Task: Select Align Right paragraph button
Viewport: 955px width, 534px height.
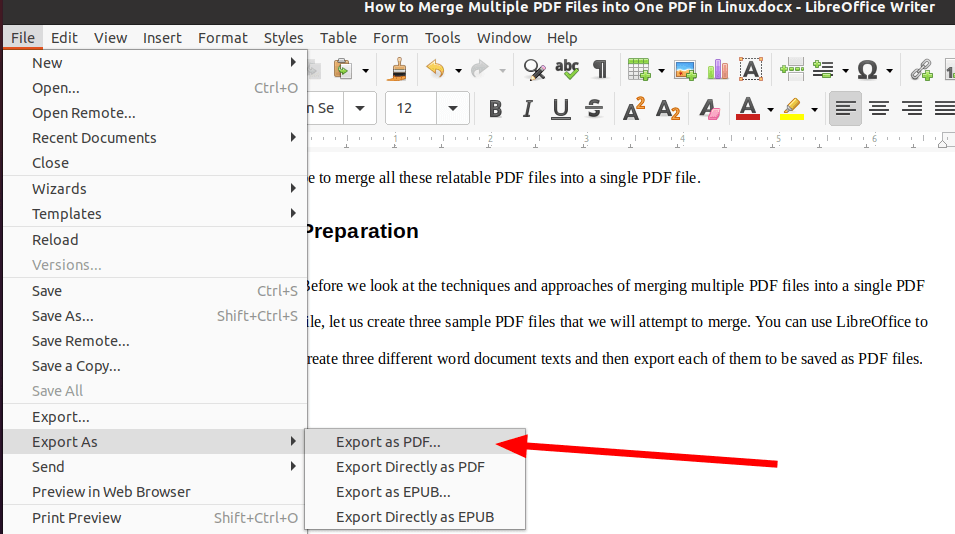Action: [x=912, y=109]
